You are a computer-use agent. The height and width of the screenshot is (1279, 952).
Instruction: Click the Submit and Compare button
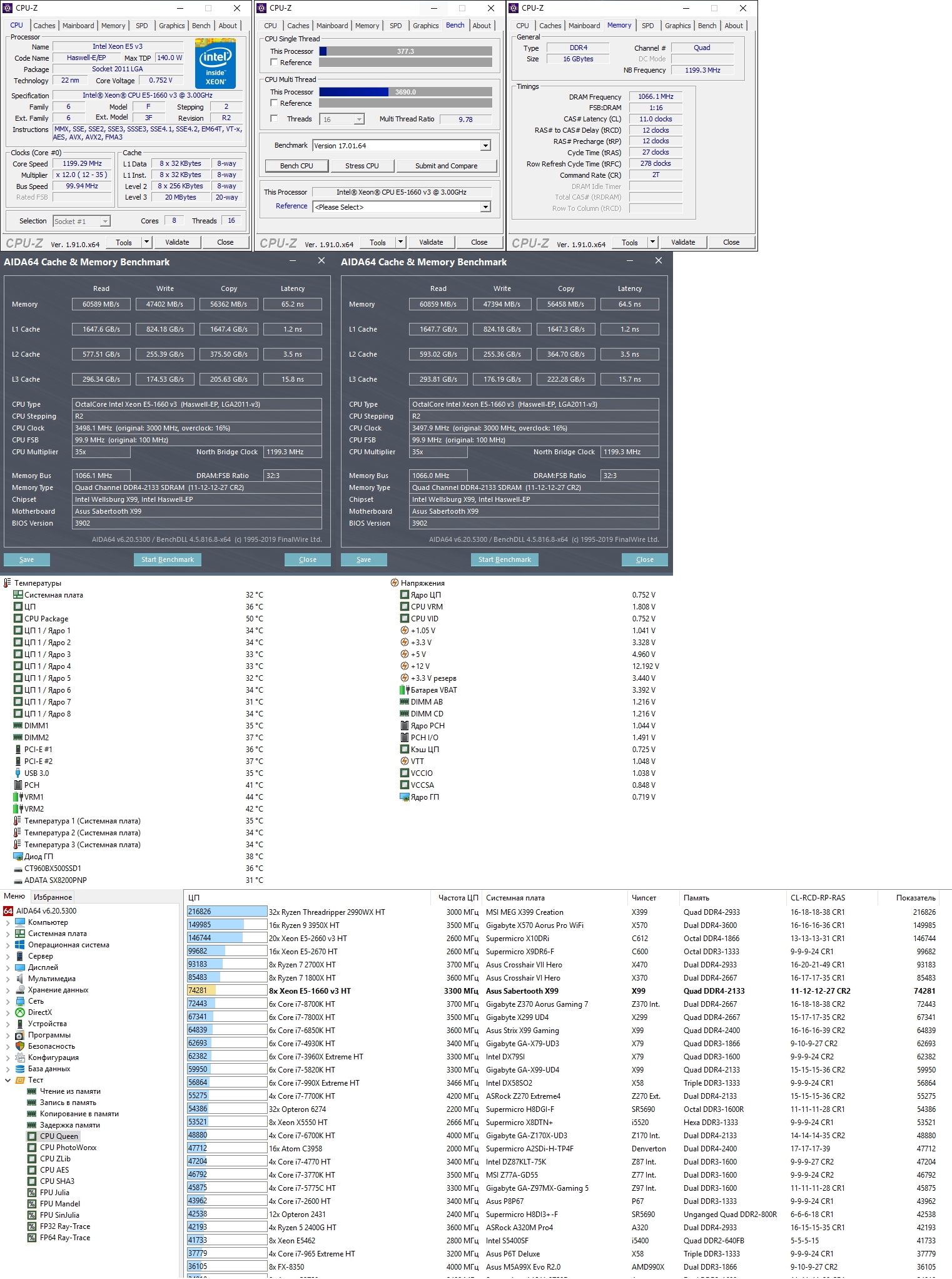click(447, 166)
